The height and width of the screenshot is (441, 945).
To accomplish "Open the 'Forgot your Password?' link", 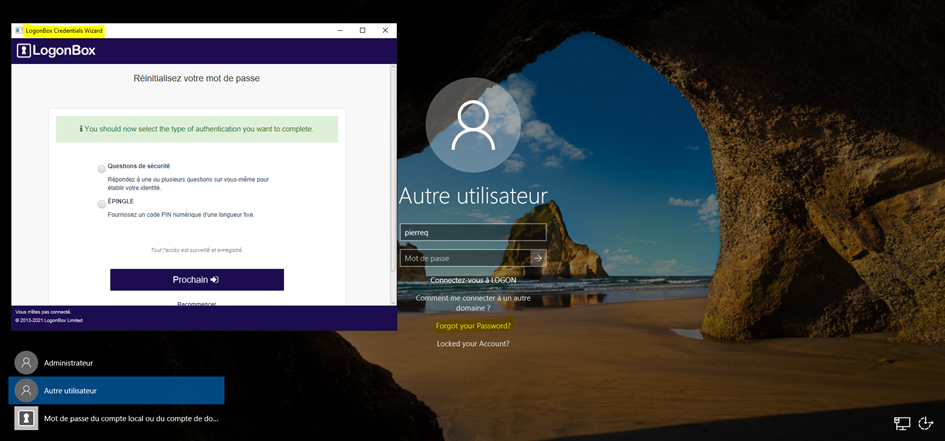I will (473, 326).
